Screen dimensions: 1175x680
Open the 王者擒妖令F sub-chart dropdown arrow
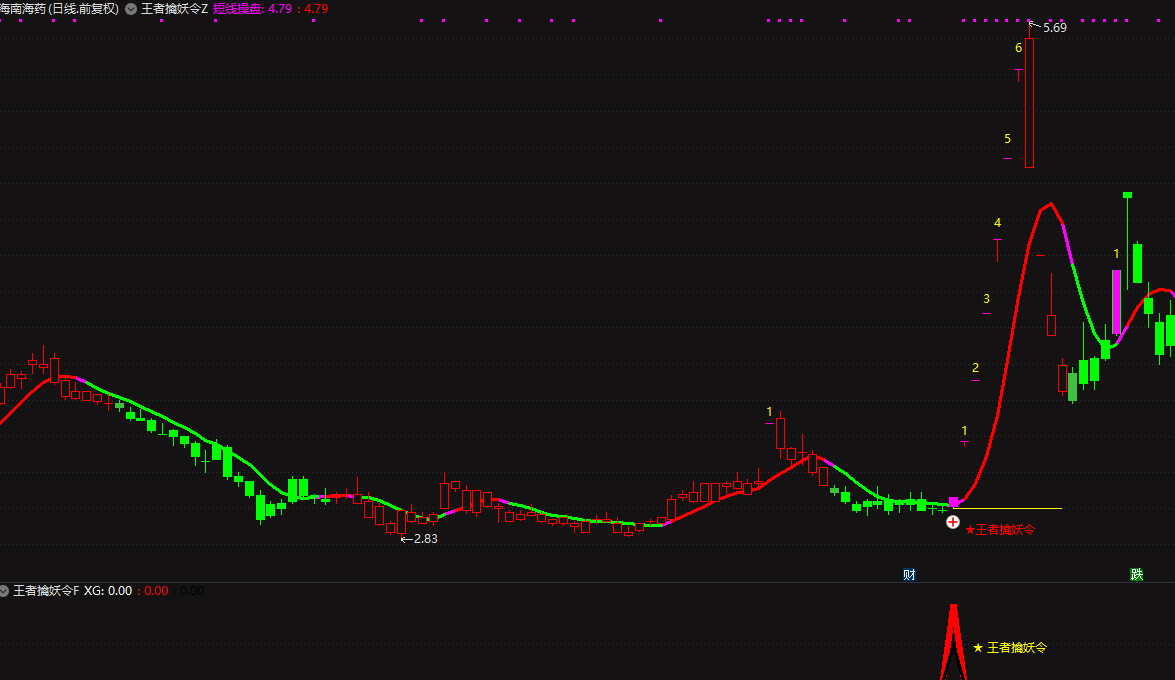pyautogui.click(x=4, y=591)
